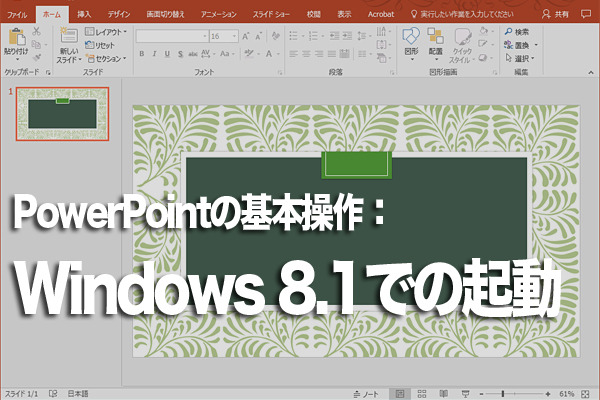Image resolution: width=600 pixels, height=400 pixels.
Task: Open the Layout (レイアウト) dropdown
Action: tap(106, 32)
